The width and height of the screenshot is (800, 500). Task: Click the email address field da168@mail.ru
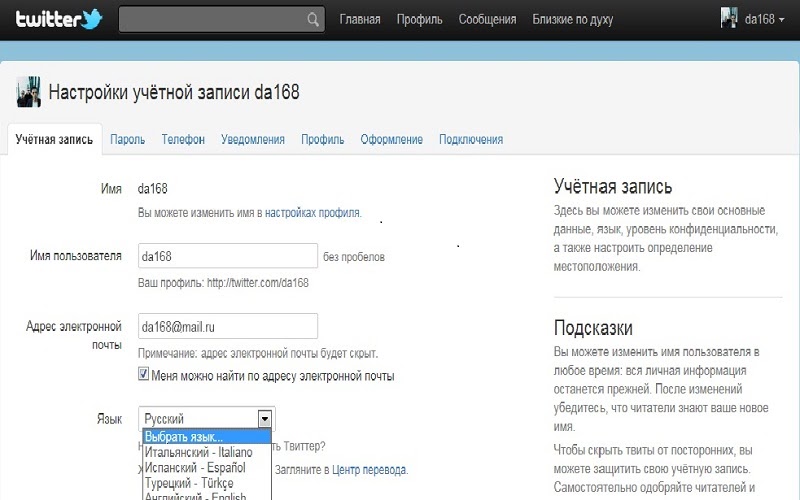(228, 326)
